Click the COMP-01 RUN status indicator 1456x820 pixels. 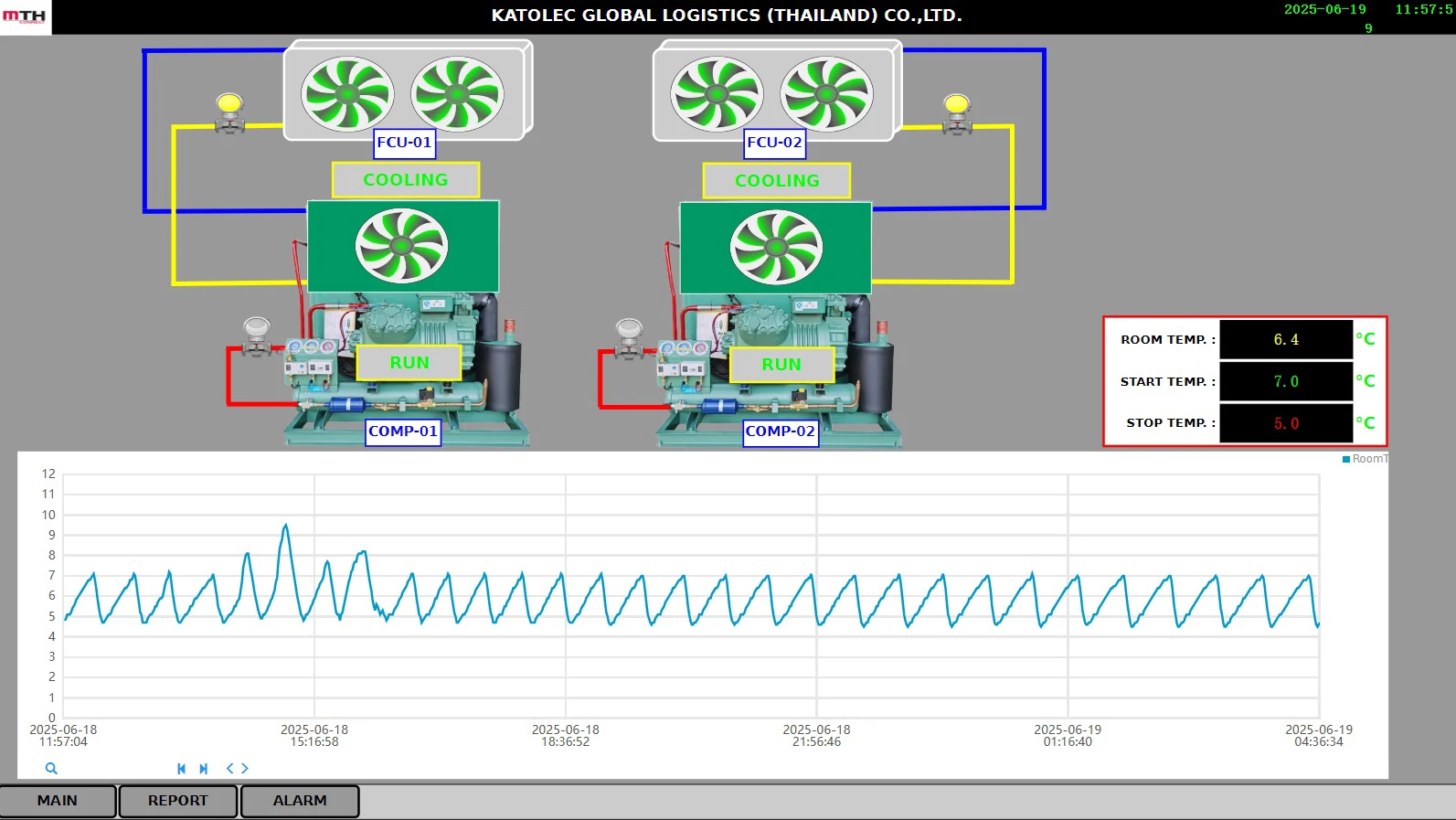(409, 363)
